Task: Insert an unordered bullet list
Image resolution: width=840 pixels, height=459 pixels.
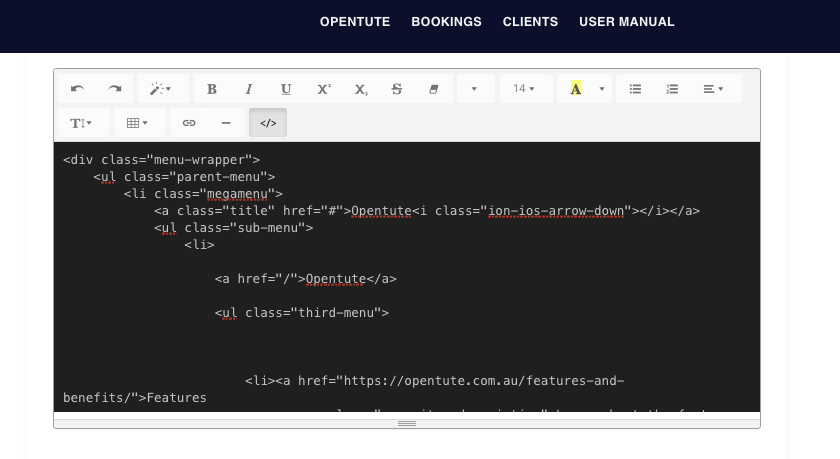Action: 635,89
